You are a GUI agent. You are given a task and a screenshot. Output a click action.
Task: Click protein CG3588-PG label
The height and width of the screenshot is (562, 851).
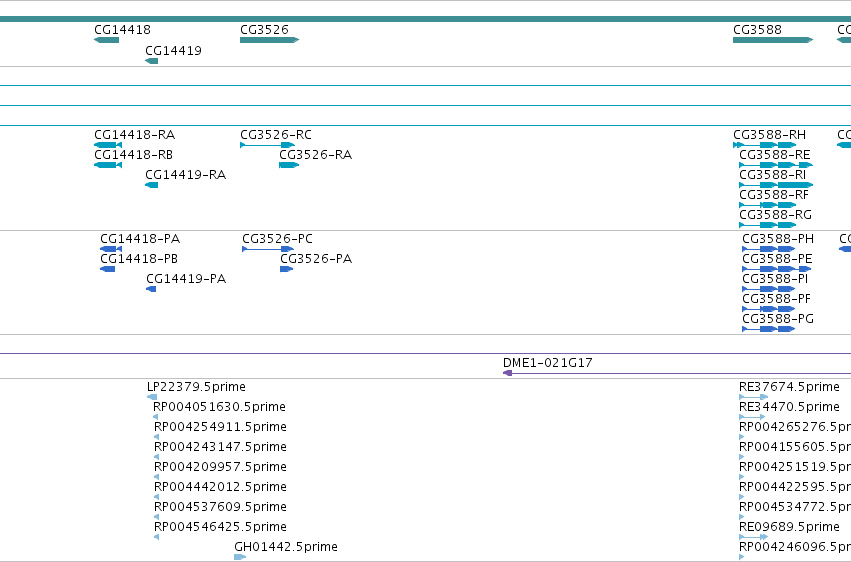(x=778, y=319)
